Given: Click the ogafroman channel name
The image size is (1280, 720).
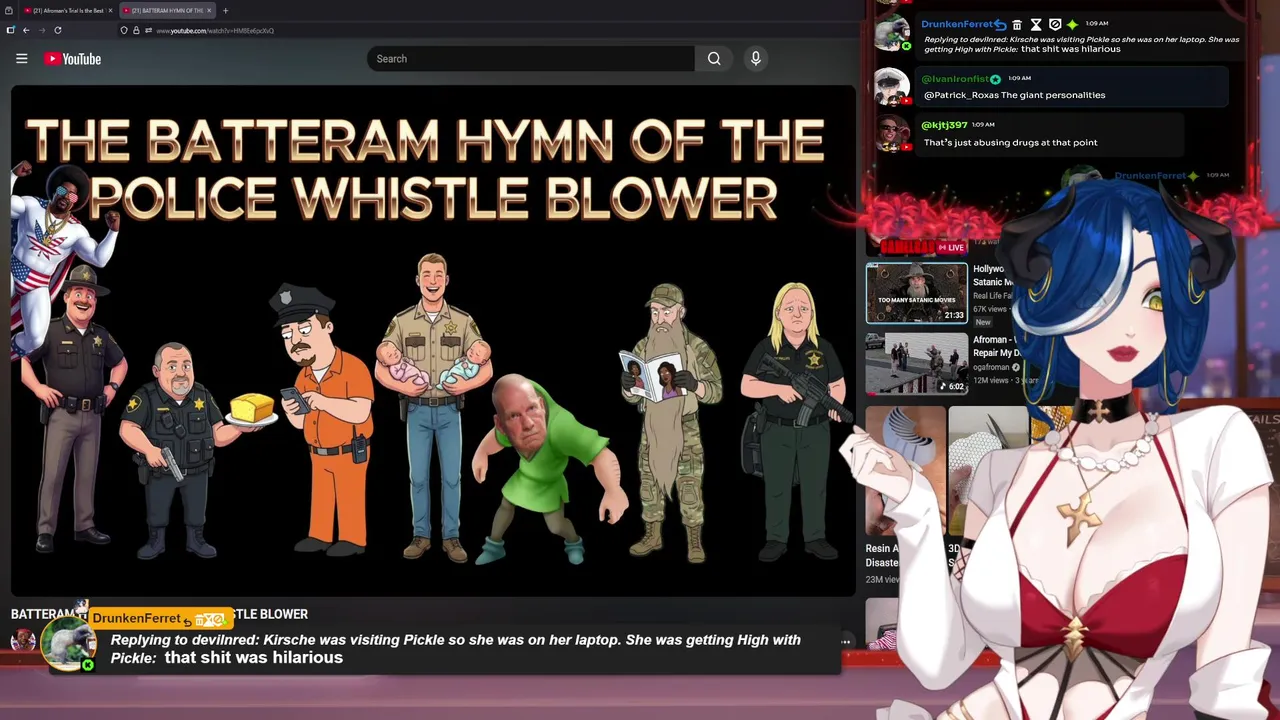Looking at the screenshot, I should point(991,367).
